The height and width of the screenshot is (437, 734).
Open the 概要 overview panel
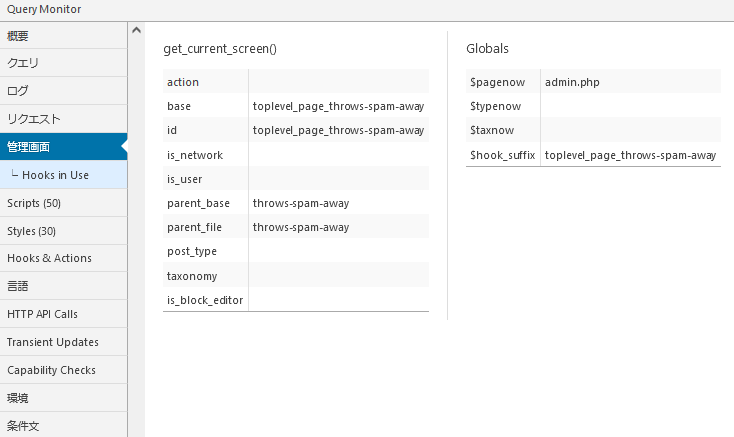(x=18, y=35)
